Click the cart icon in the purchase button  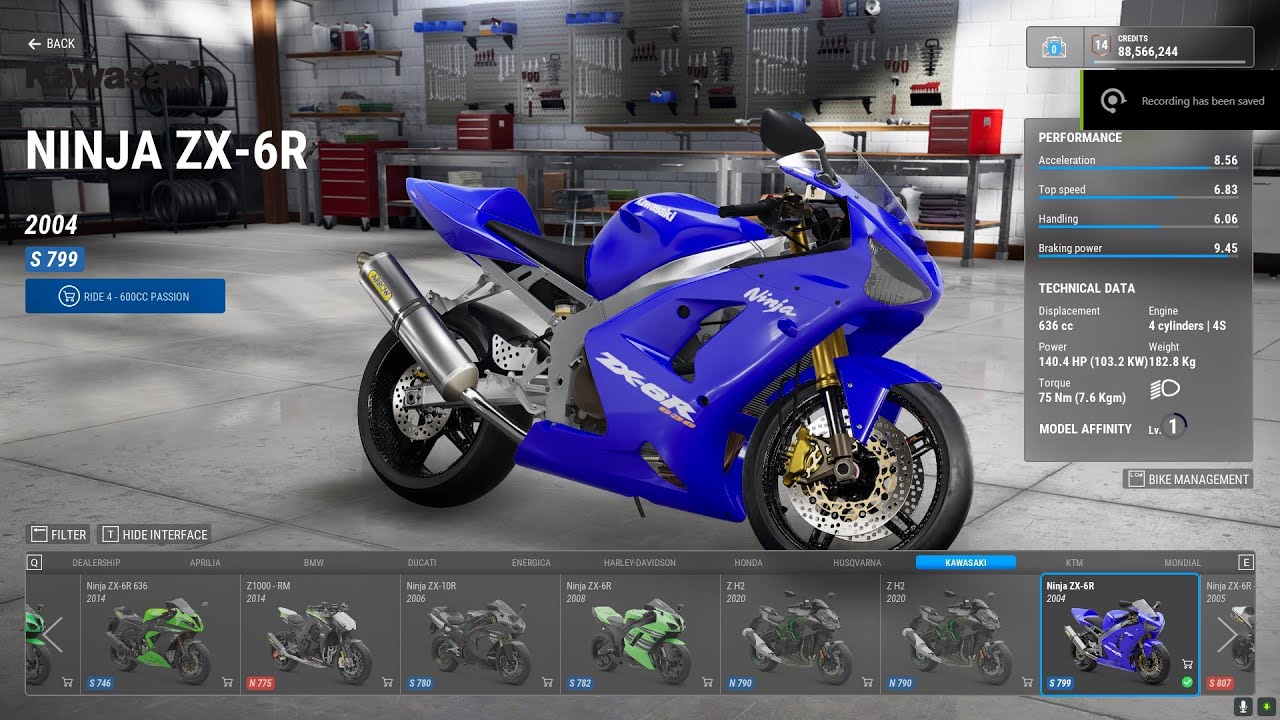click(x=69, y=296)
